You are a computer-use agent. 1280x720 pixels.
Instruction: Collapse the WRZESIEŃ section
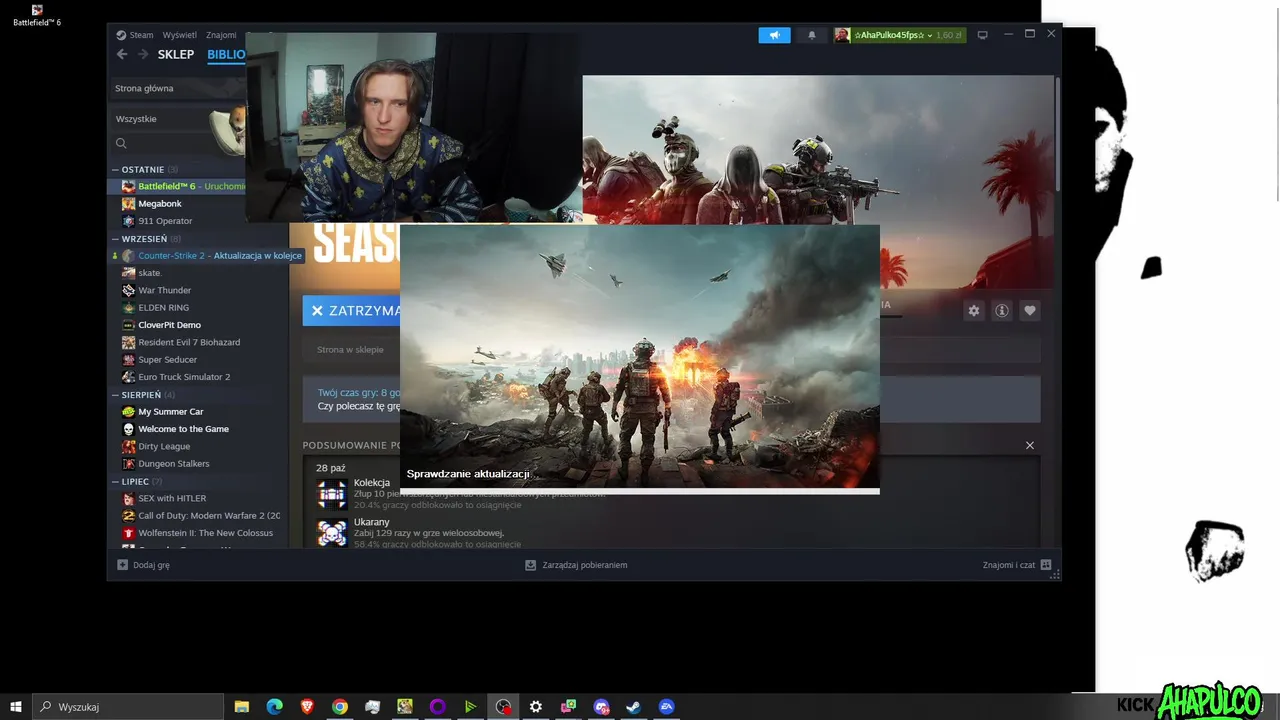(x=147, y=239)
